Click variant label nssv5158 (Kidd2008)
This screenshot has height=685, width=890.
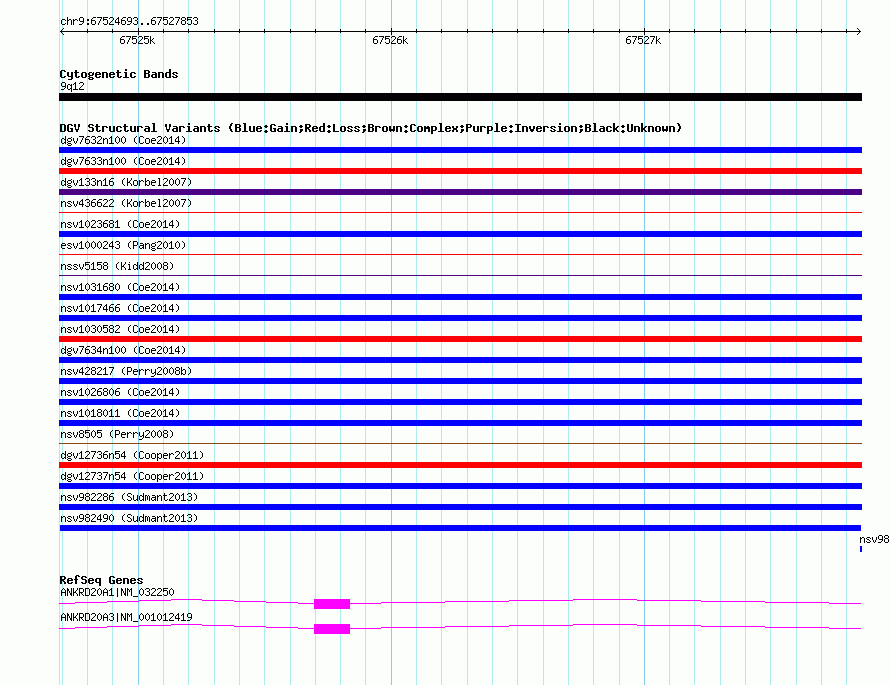(x=117, y=266)
